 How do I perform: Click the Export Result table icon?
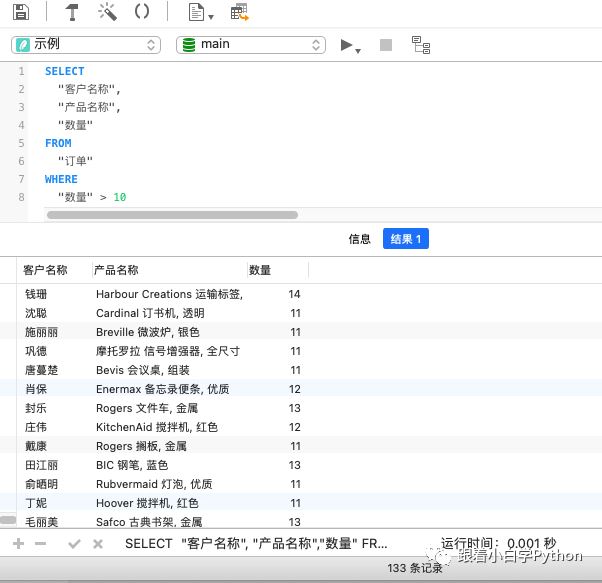[x=239, y=13]
